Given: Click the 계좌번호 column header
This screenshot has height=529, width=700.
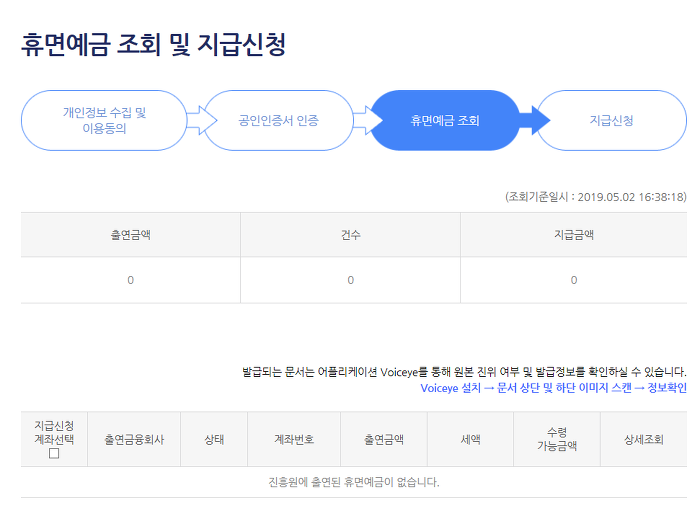Looking at the screenshot, I should point(294,440).
